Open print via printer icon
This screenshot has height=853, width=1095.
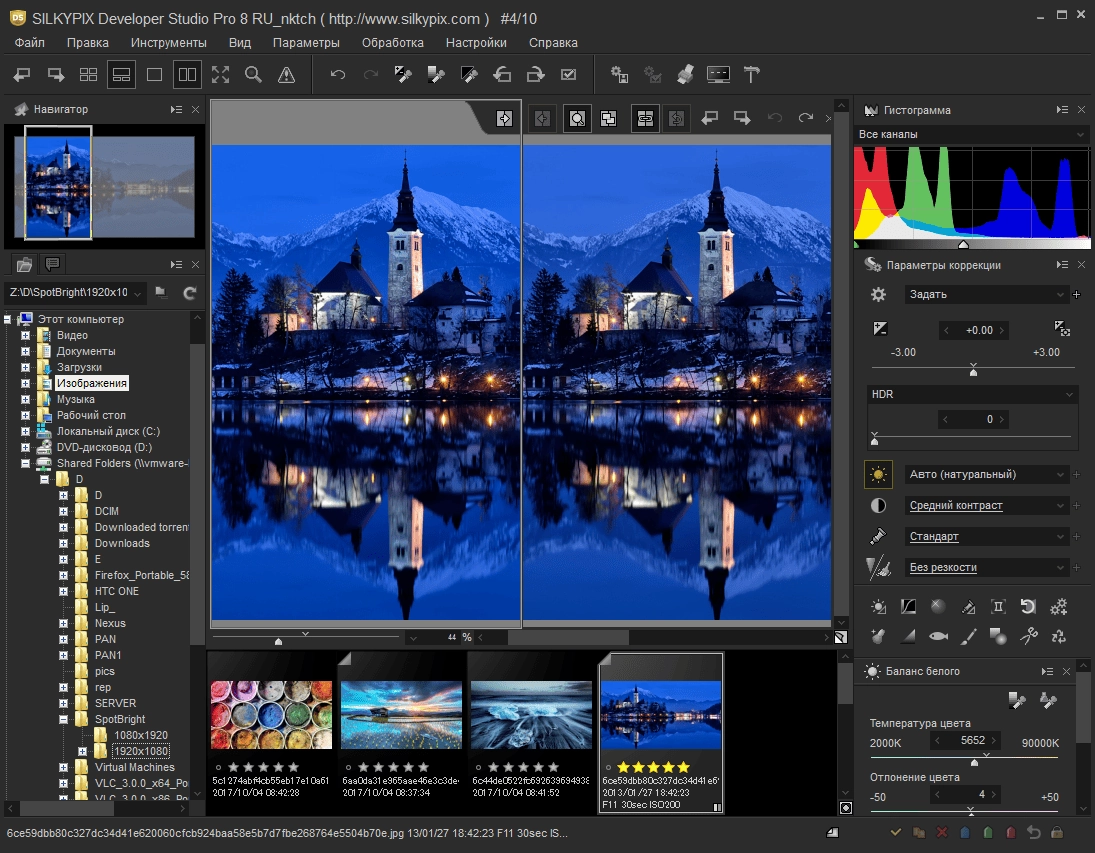click(685, 75)
